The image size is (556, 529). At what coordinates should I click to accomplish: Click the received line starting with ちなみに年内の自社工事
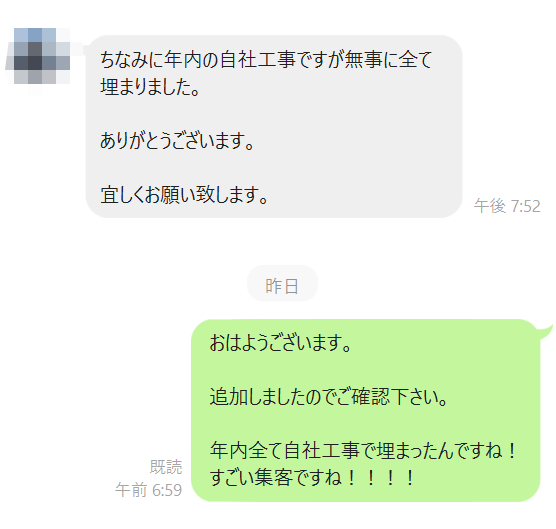click(x=266, y=59)
